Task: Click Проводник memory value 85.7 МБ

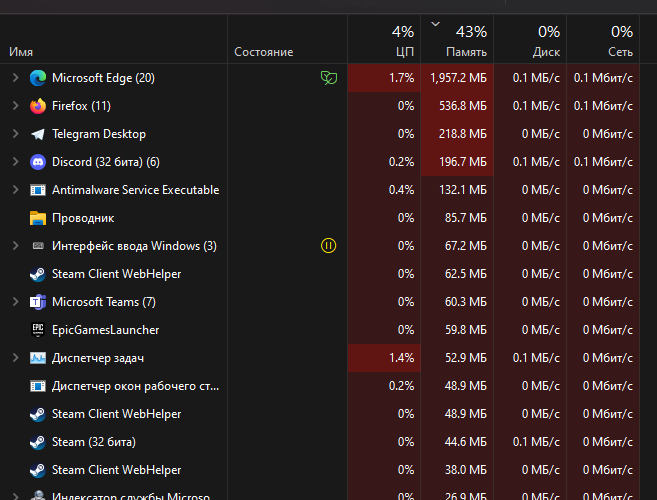Action: pos(466,218)
